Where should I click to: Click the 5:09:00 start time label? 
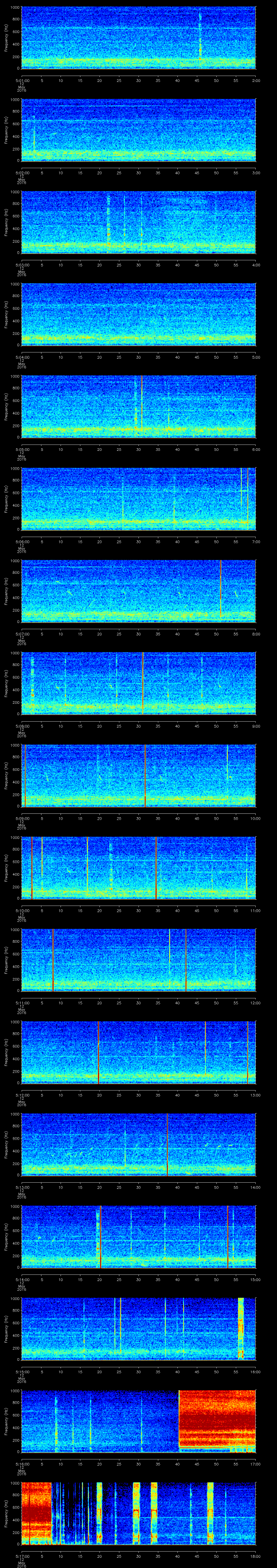pos(22,818)
